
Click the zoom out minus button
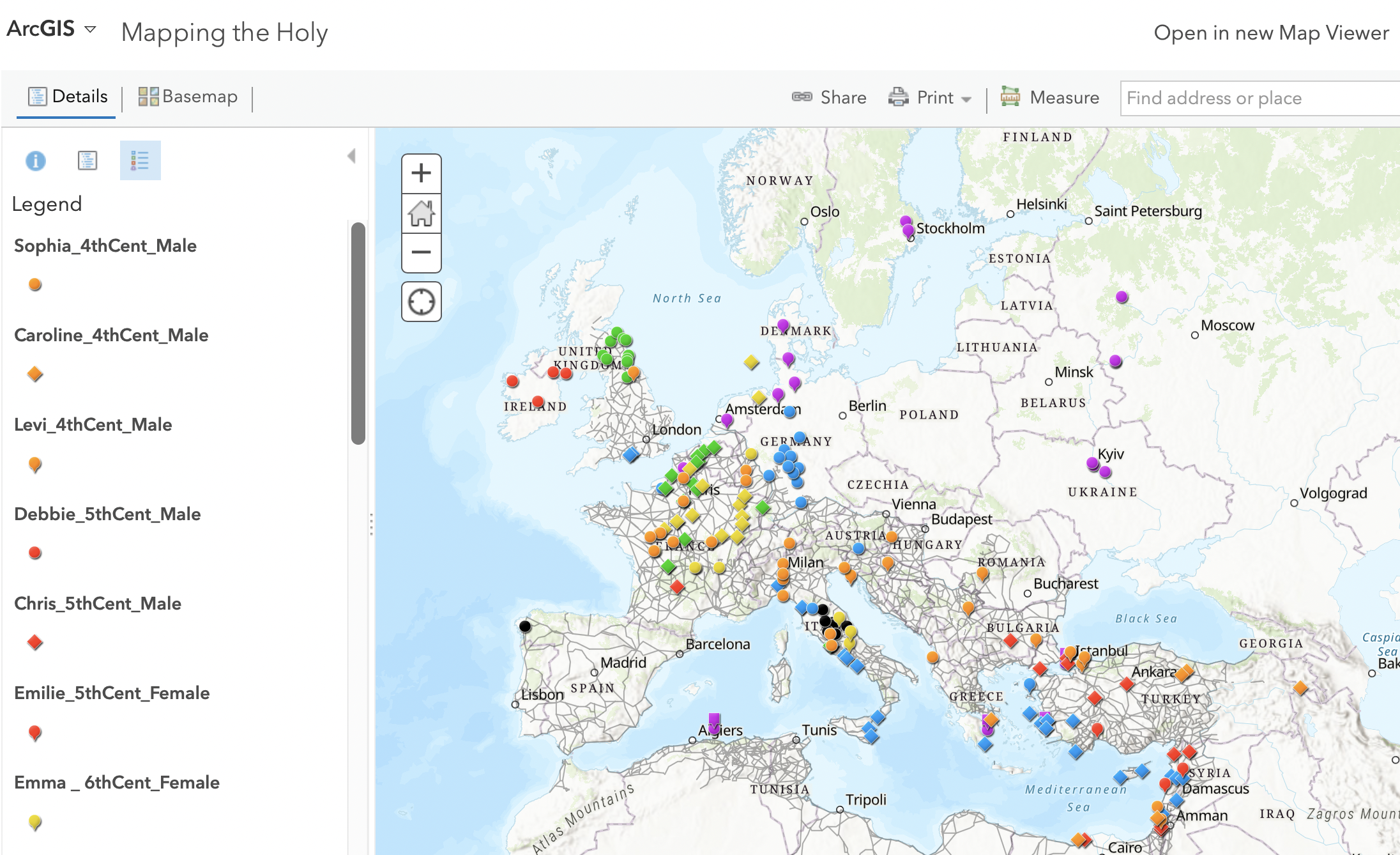[x=421, y=252]
